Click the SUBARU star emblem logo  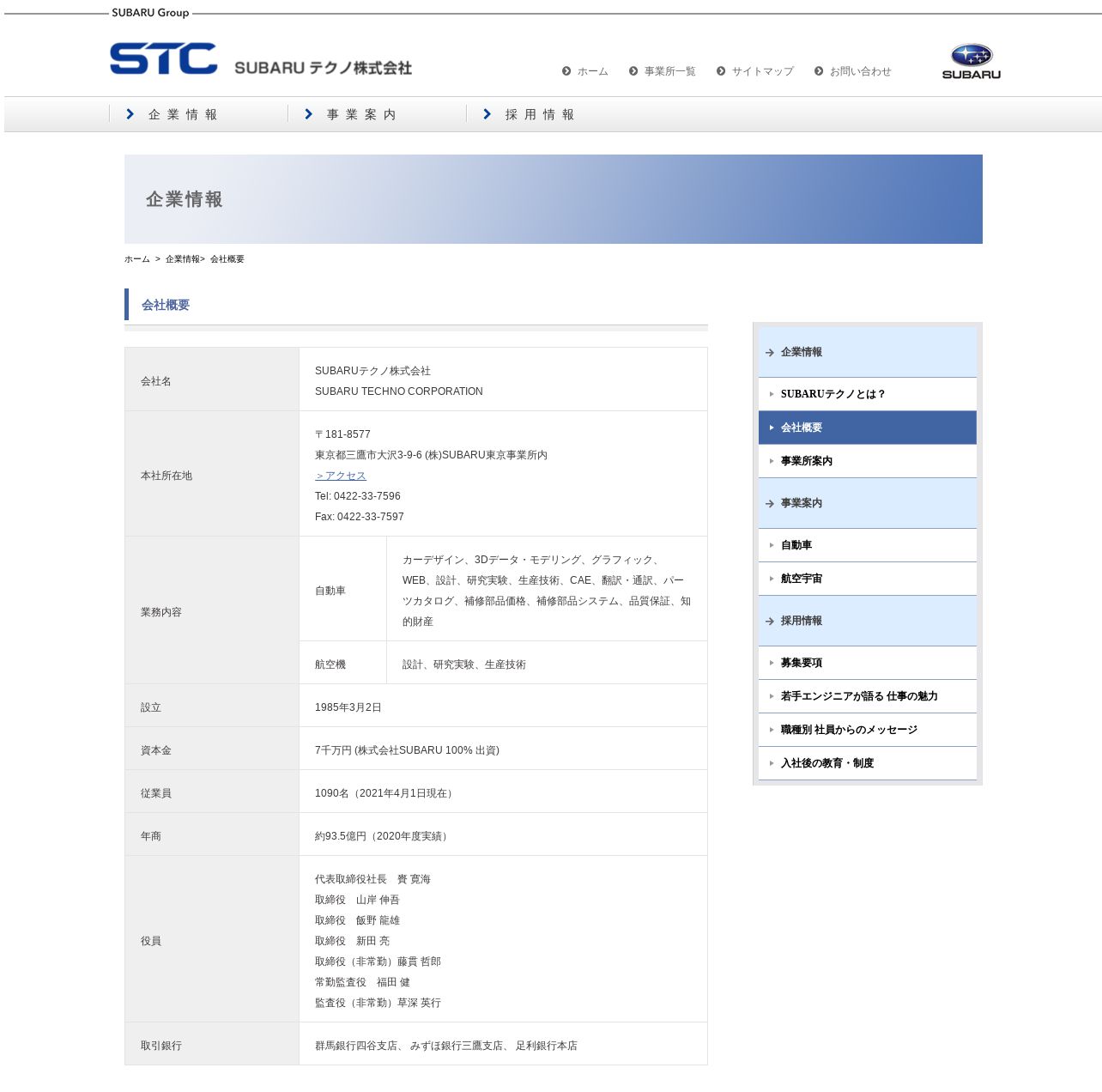972,61
